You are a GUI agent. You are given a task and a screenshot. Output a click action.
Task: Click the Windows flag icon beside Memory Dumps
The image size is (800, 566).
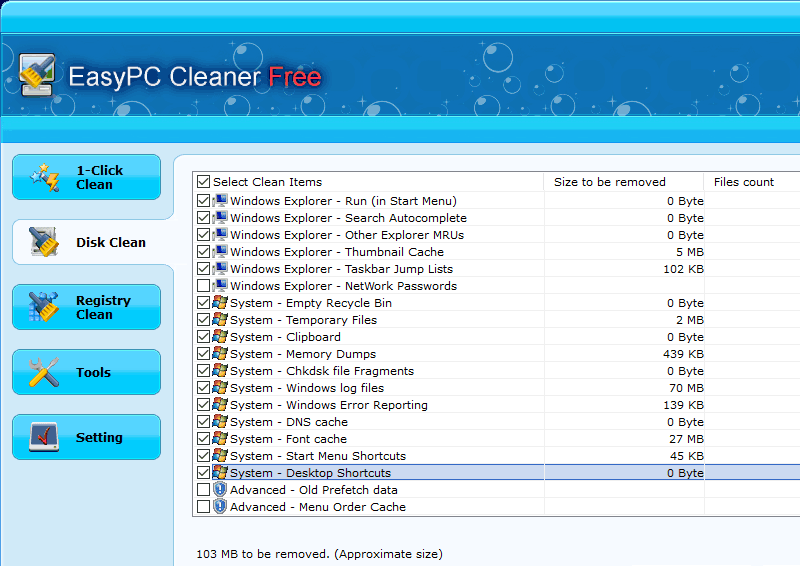tap(220, 354)
